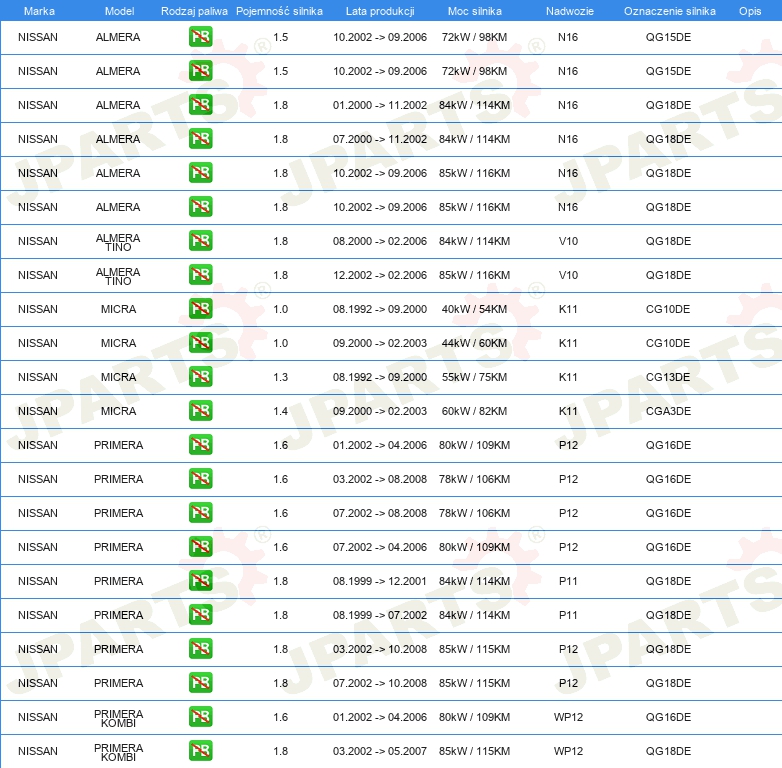
Task: Click the Nadwozie column header
Action: [570, 11]
